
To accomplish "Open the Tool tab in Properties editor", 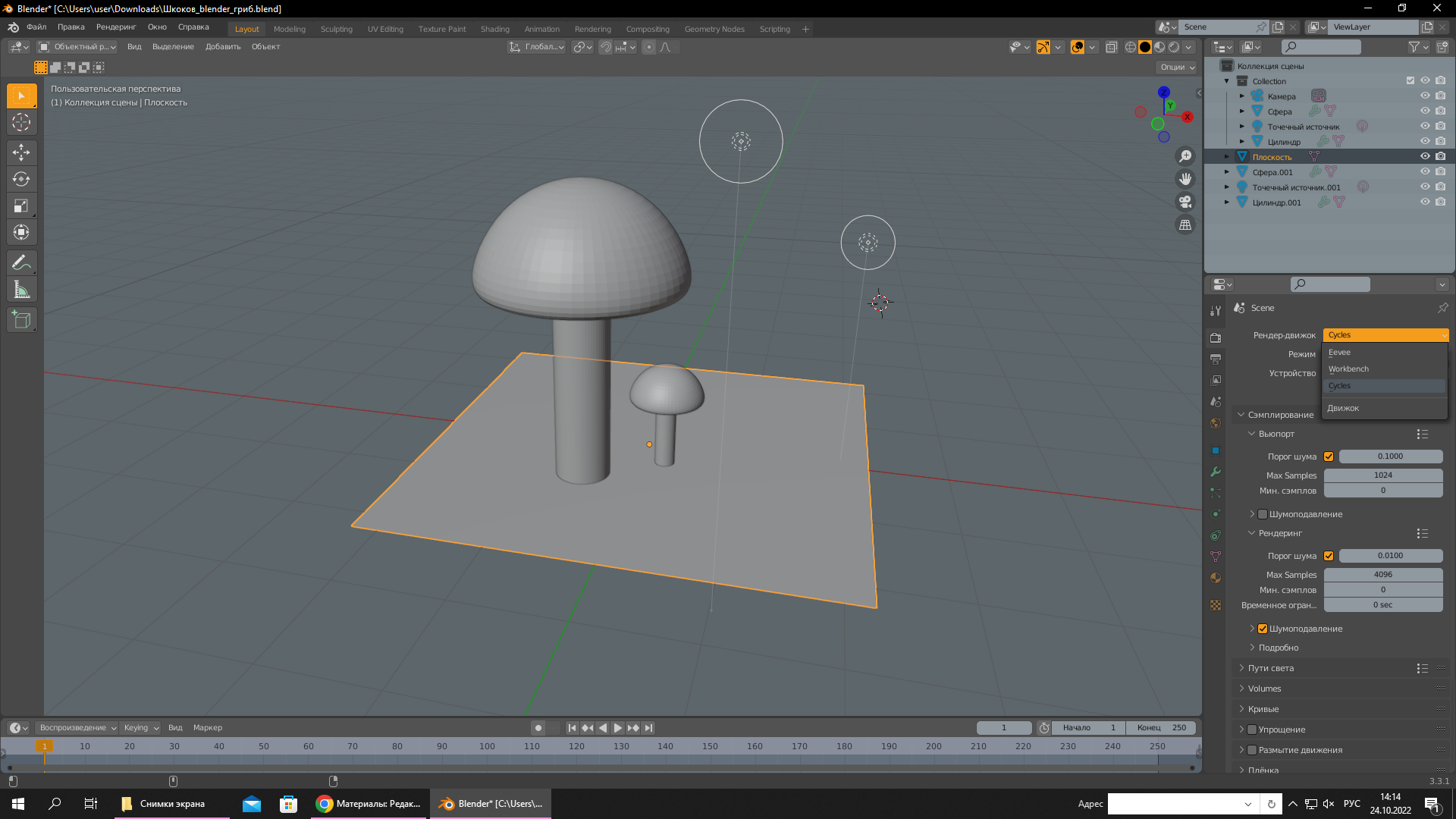I will 1216,310.
